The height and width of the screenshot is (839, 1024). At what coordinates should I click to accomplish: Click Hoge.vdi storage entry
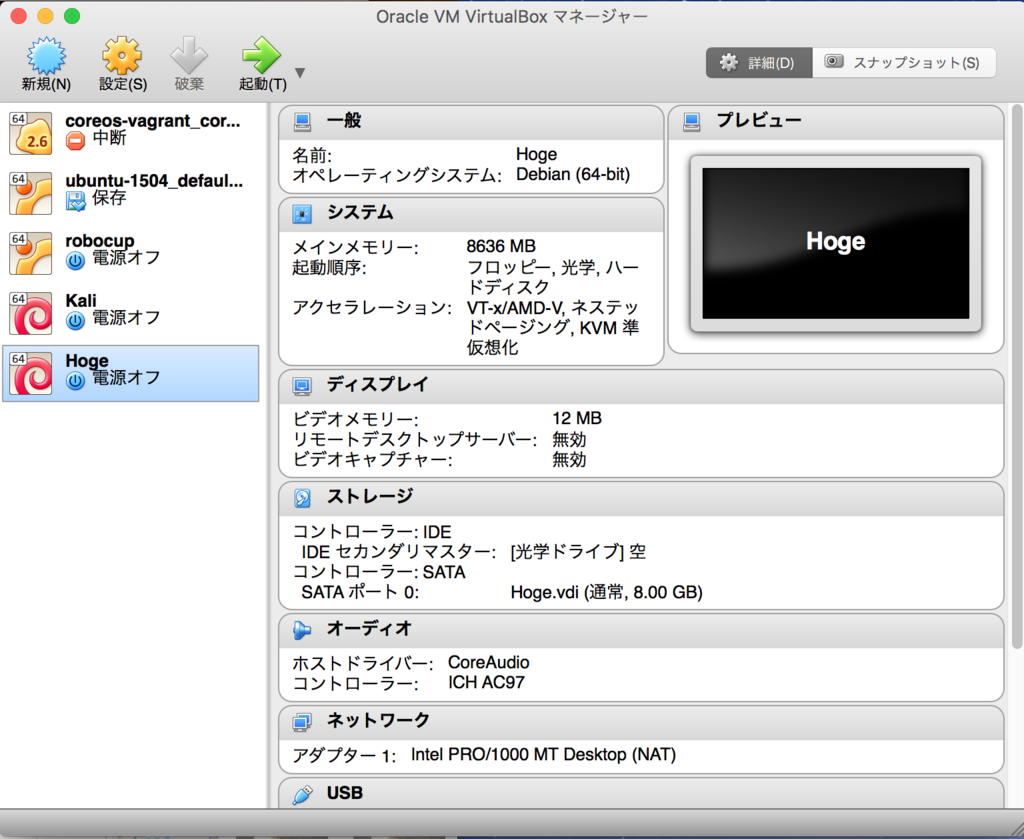coord(606,592)
